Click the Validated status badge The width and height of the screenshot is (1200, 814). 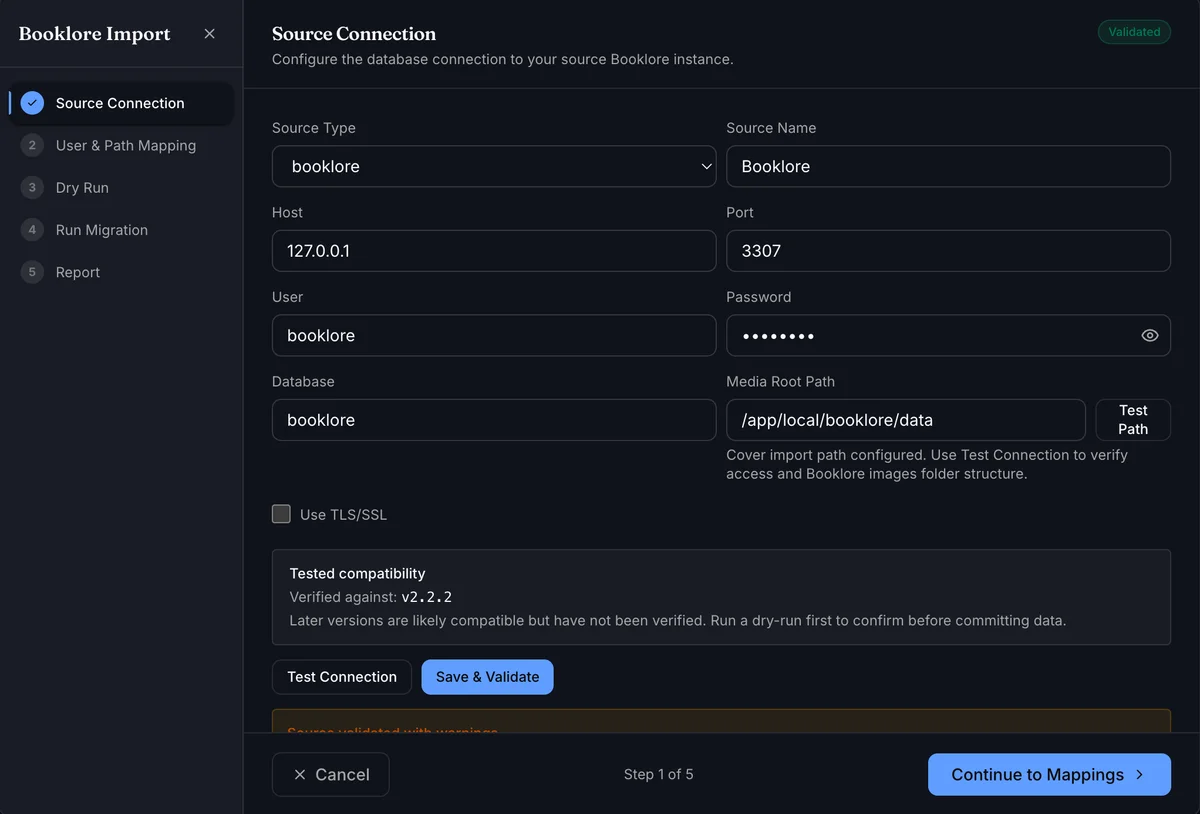tap(1134, 32)
